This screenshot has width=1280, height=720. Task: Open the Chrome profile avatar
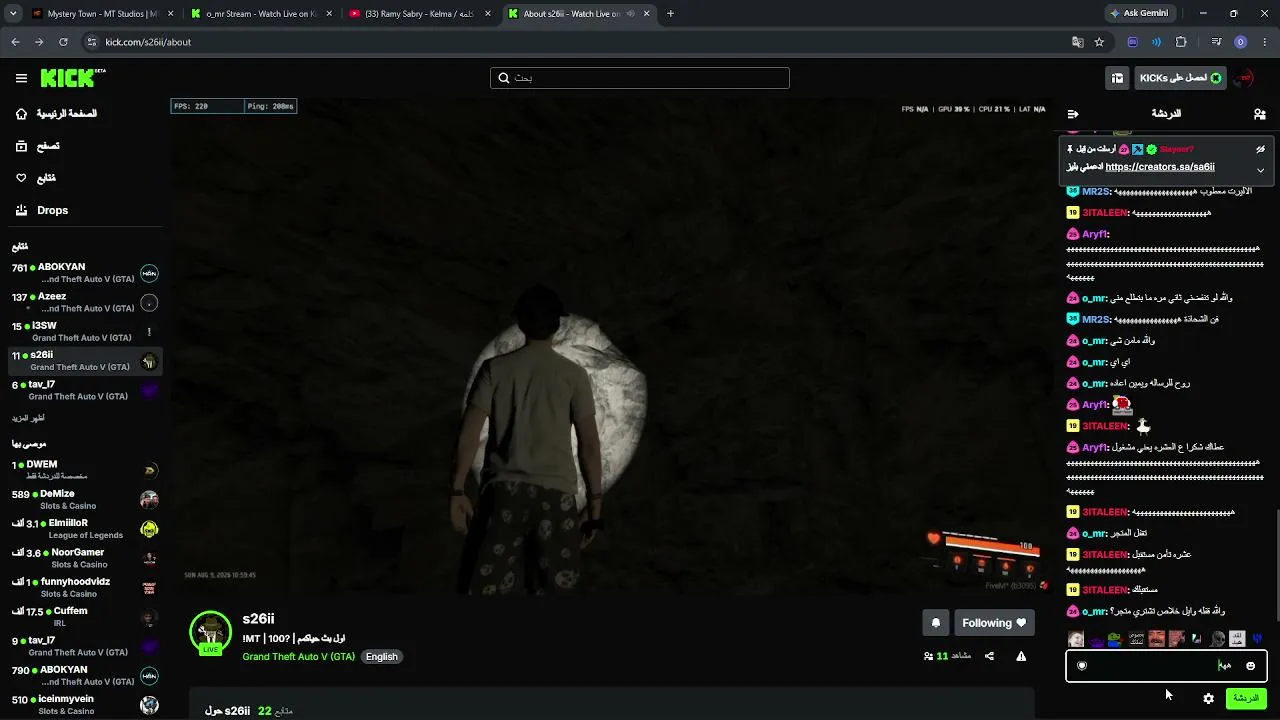click(x=1240, y=42)
